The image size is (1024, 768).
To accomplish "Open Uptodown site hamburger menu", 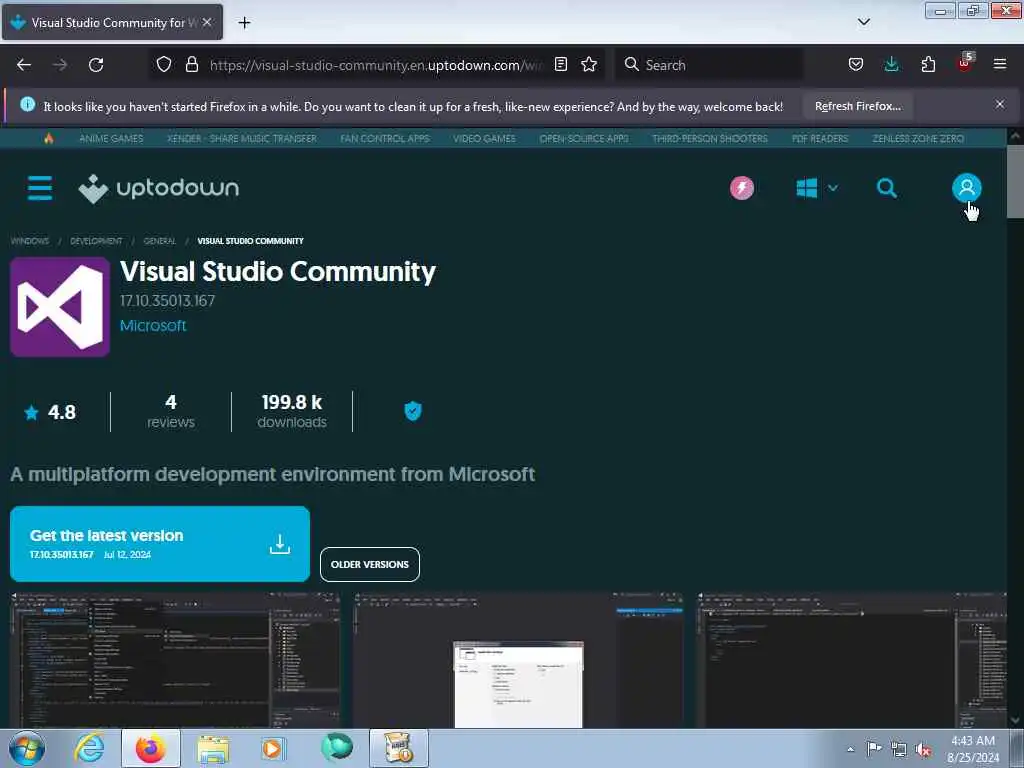I will click(40, 188).
